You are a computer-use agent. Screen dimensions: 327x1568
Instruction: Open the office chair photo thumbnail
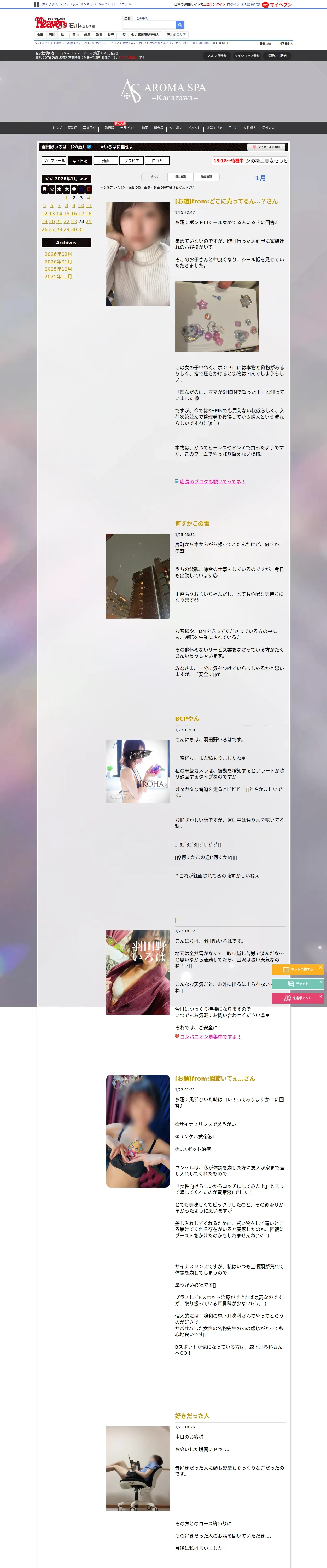138,1468
